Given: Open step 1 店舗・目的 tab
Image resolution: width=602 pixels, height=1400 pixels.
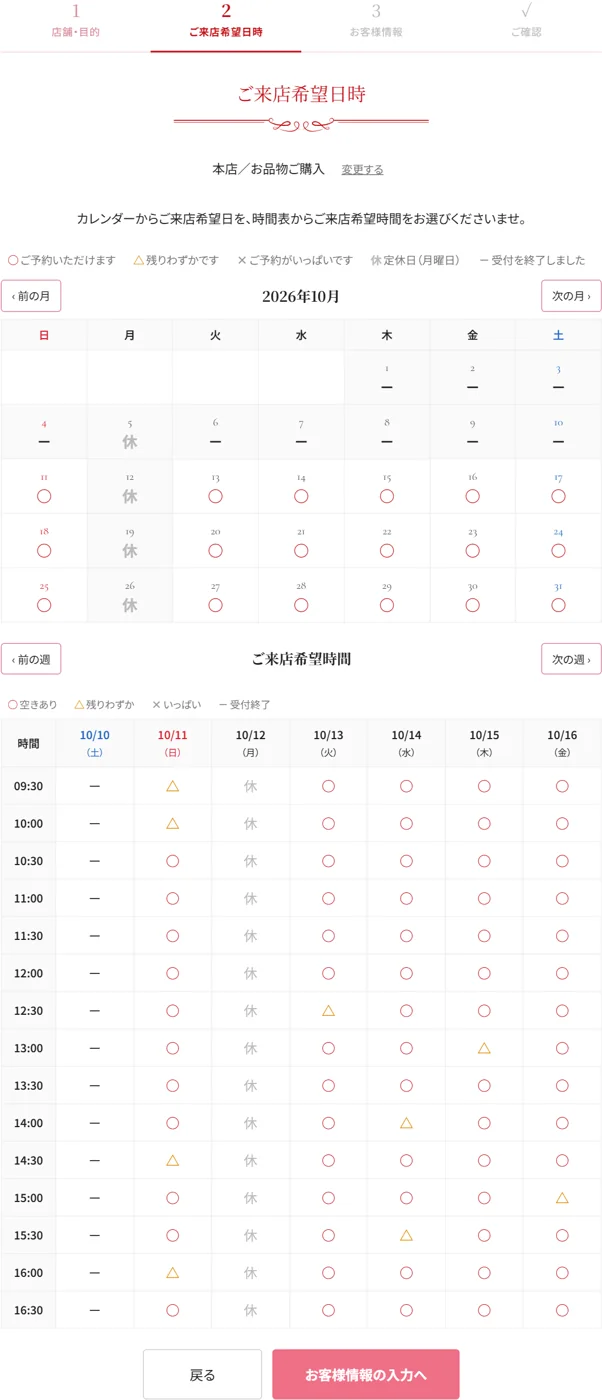Looking at the screenshot, I should pos(75,22).
